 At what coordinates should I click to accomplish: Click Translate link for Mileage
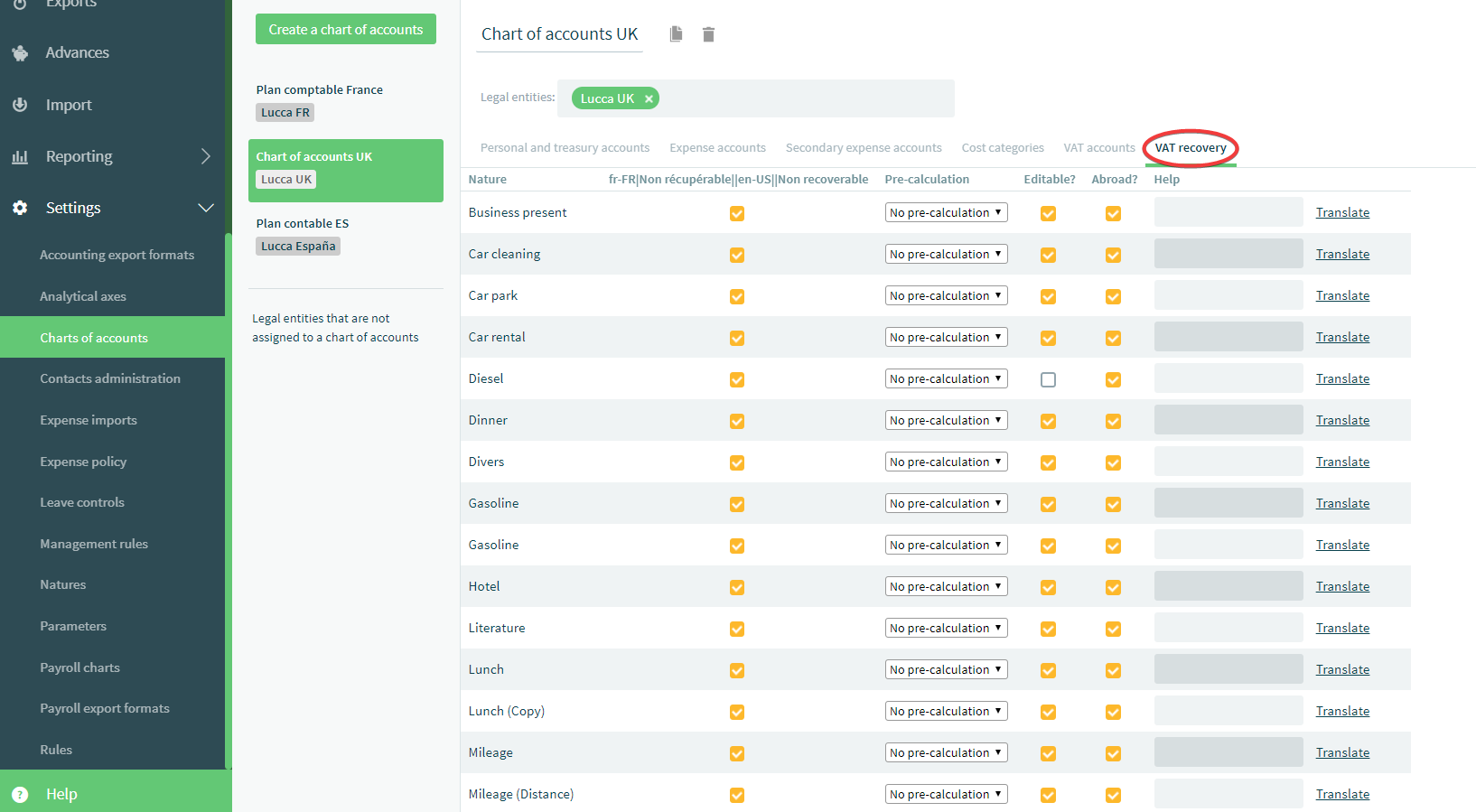tap(1342, 752)
